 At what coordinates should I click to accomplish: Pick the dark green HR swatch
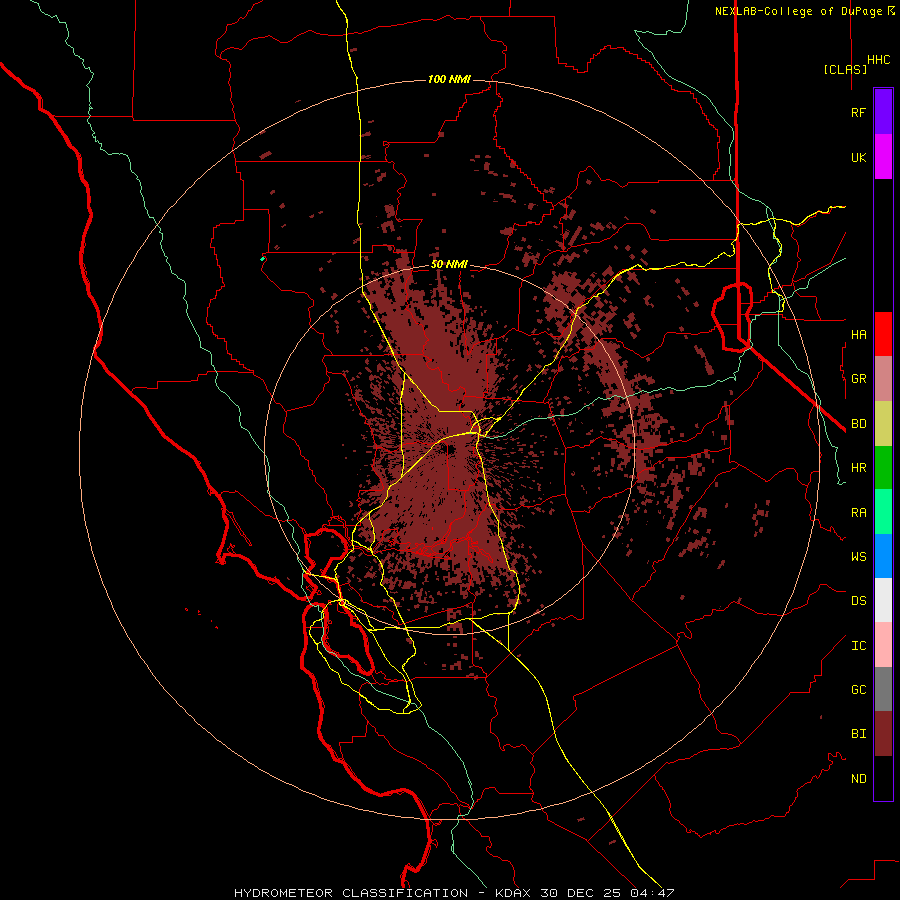883,468
